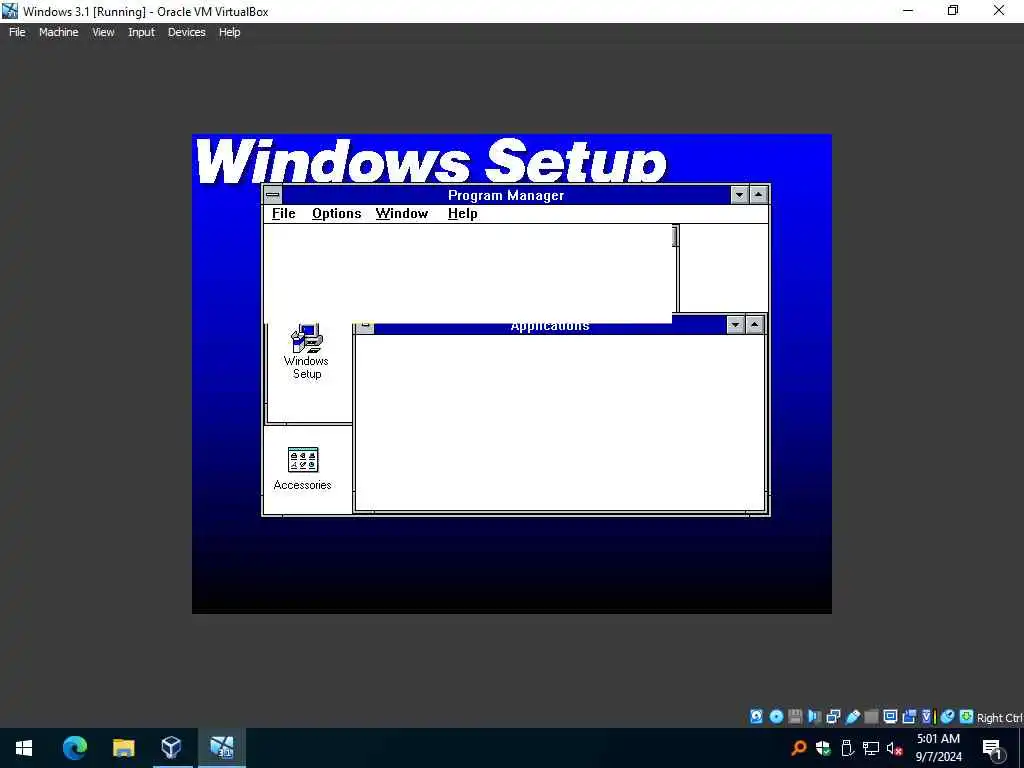Click VirtualBox shared folders indicator

(871, 716)
